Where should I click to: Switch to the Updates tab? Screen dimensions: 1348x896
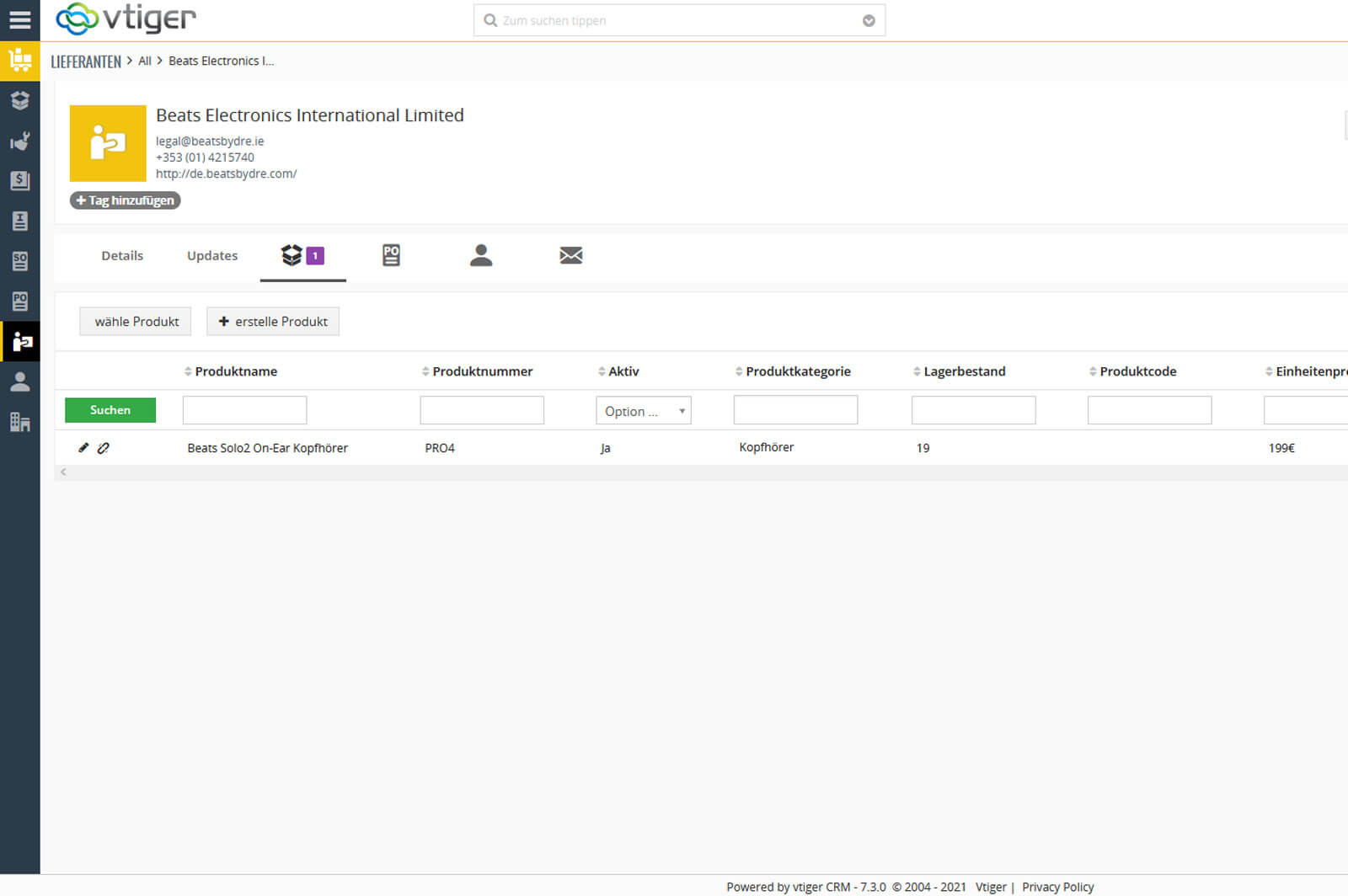(x=212, y=256)
